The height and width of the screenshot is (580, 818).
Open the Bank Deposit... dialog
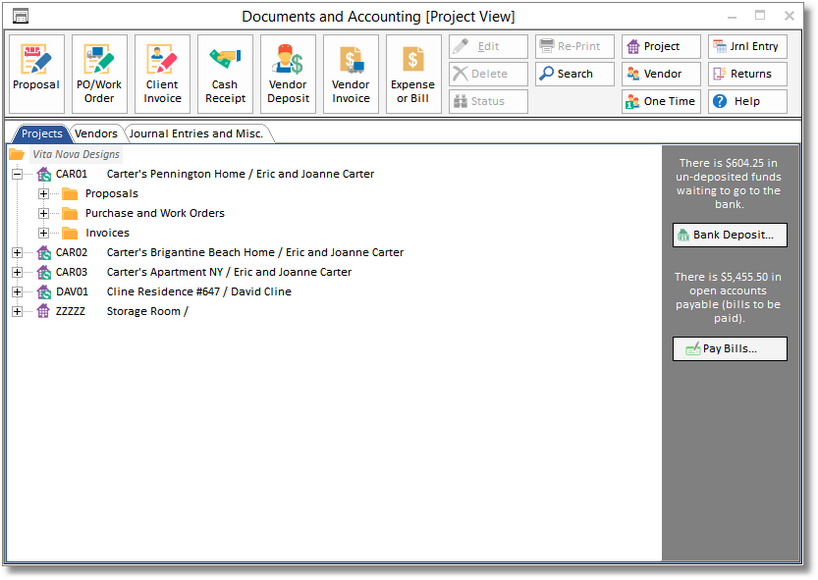pos(730,235)
